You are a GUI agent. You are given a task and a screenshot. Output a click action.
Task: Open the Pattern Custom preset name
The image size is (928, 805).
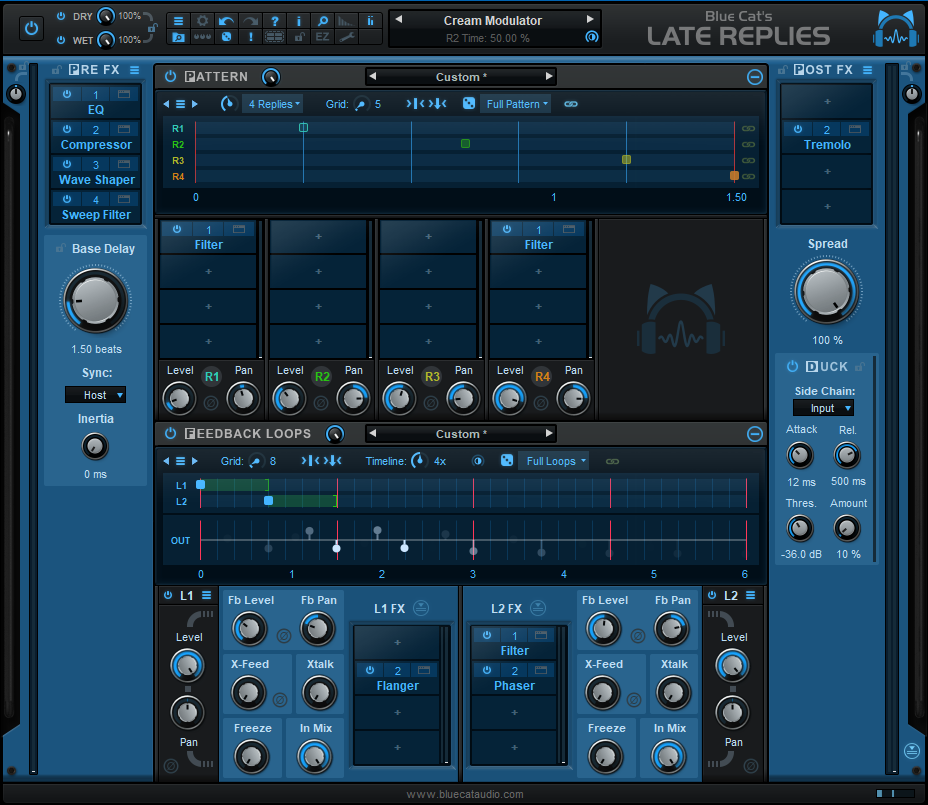pyautogui.click(x=461, y=77)
